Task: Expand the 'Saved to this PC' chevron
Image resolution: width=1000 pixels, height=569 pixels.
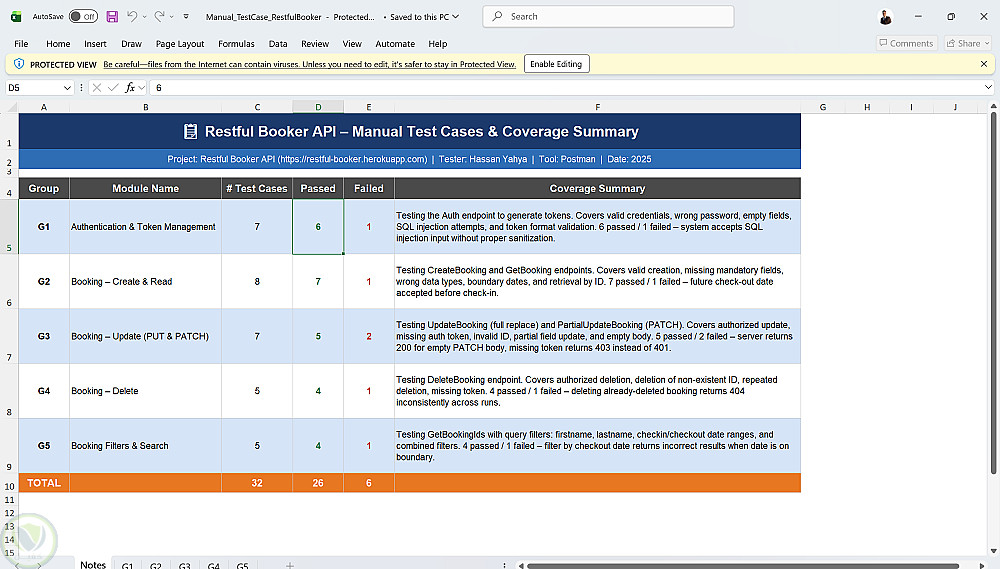Action: click(x=455, y=17)
